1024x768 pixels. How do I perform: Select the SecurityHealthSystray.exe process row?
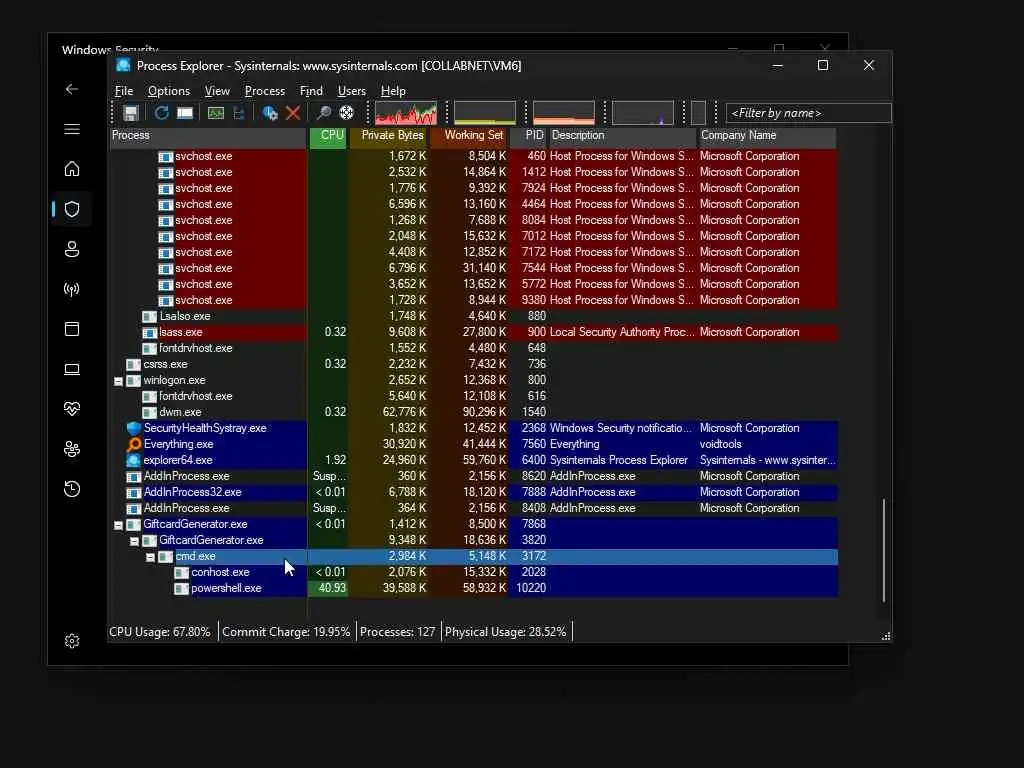pos(473,428)
